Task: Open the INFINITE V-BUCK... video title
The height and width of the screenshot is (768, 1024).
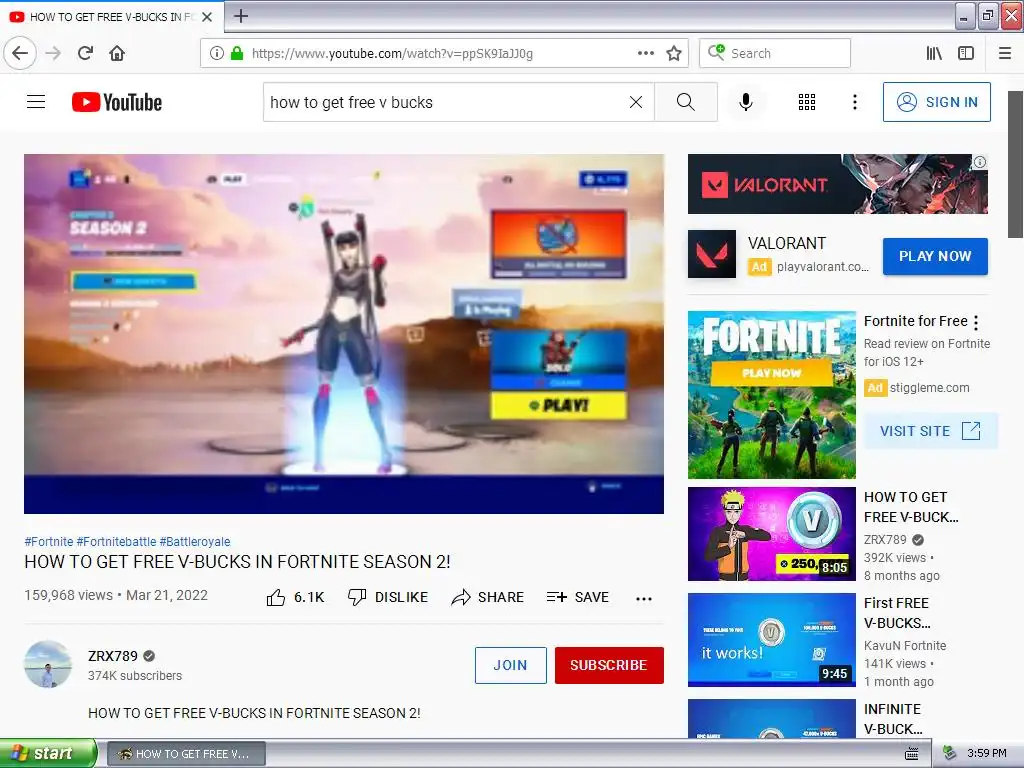Action: pos(893,718)
